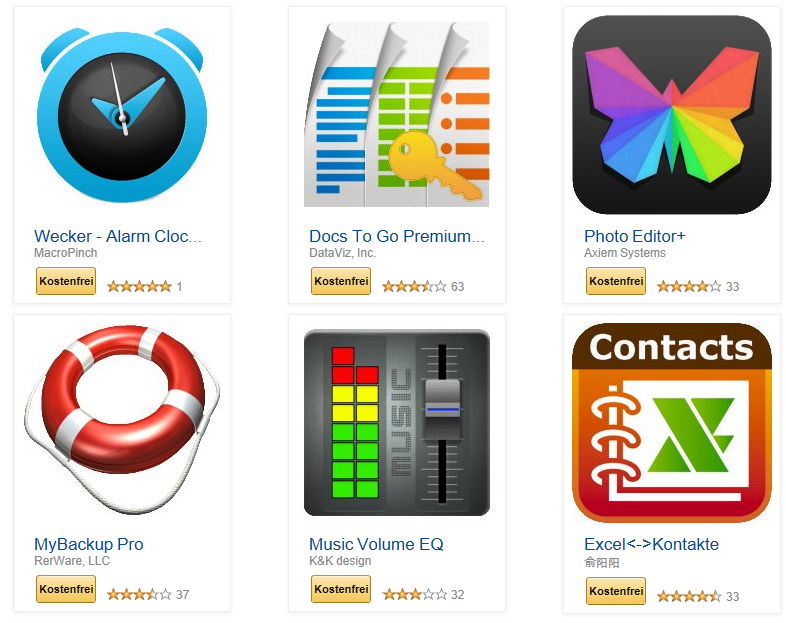Click Wecker - Alarm Clock title link
The image size is (786, 623).
(118, 236)
